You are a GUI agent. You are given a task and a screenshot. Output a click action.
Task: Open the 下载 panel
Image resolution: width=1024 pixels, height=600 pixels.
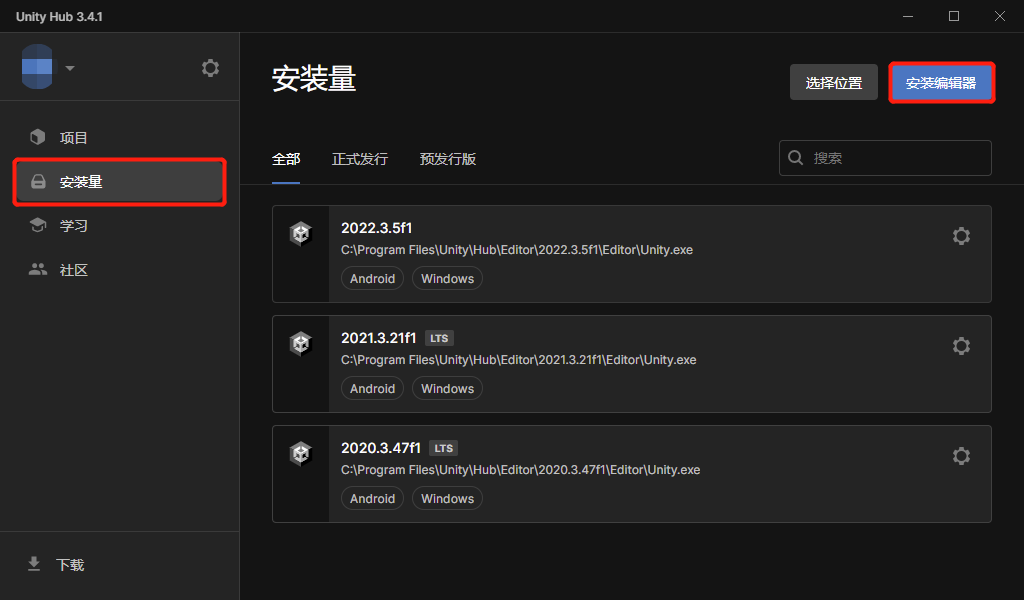pos(120,565)
